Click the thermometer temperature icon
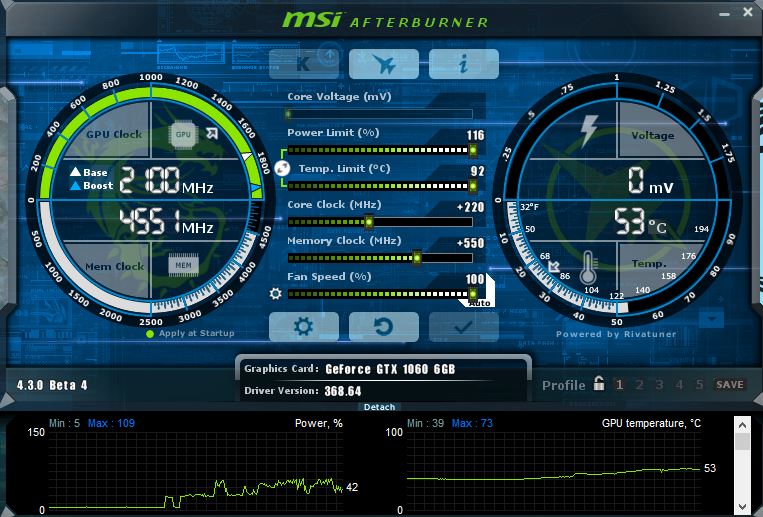This screenshot has height=517, width=763. [x=588, y=267]
